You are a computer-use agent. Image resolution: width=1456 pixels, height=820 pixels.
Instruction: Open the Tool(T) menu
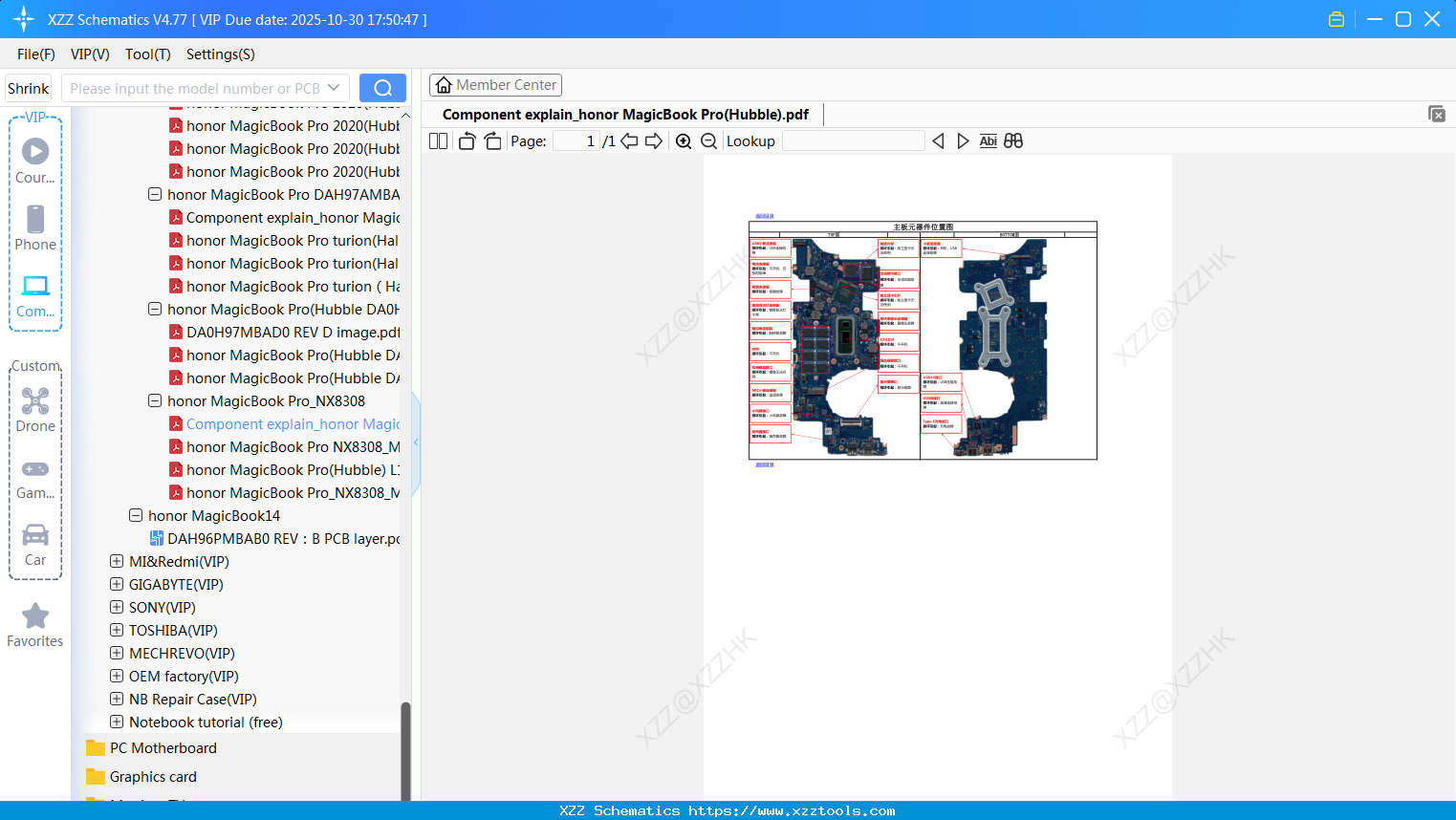click(148, 54)
